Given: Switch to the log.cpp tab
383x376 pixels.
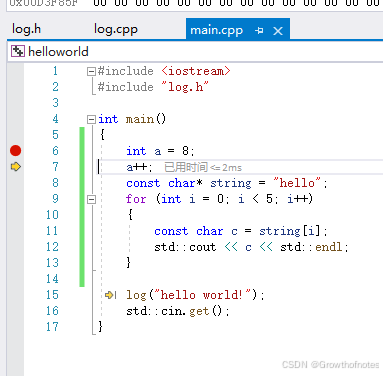Looking at the screenshot, I should [116, 29].
